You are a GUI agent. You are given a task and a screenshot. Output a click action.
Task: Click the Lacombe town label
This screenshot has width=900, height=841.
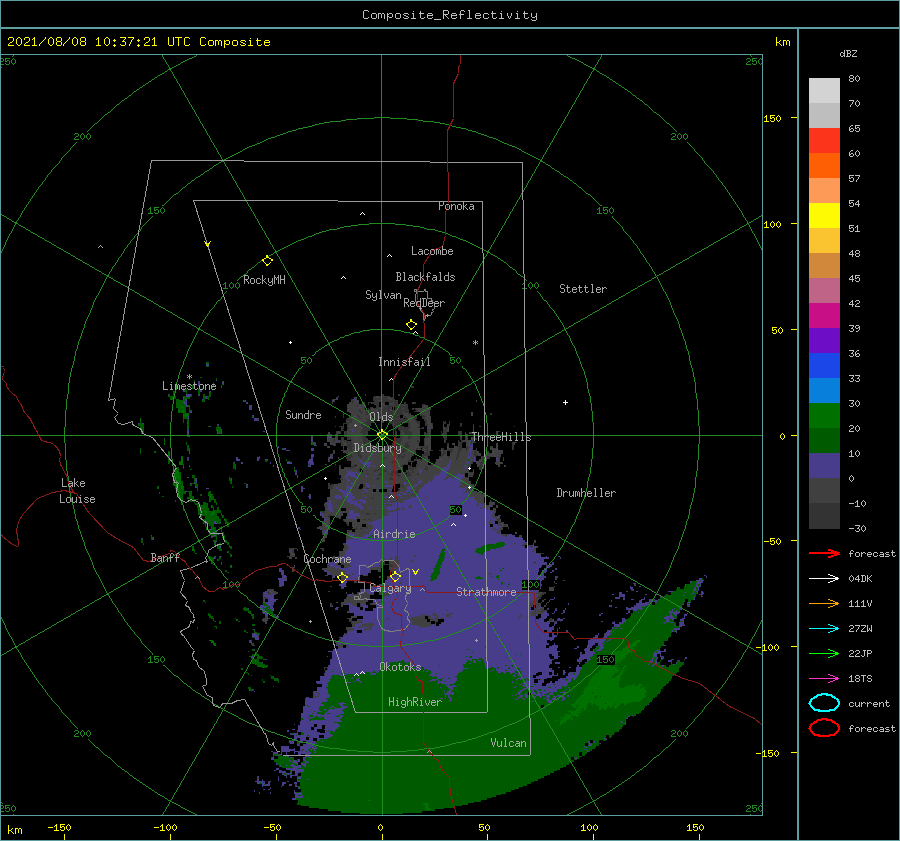pos(432,251)
